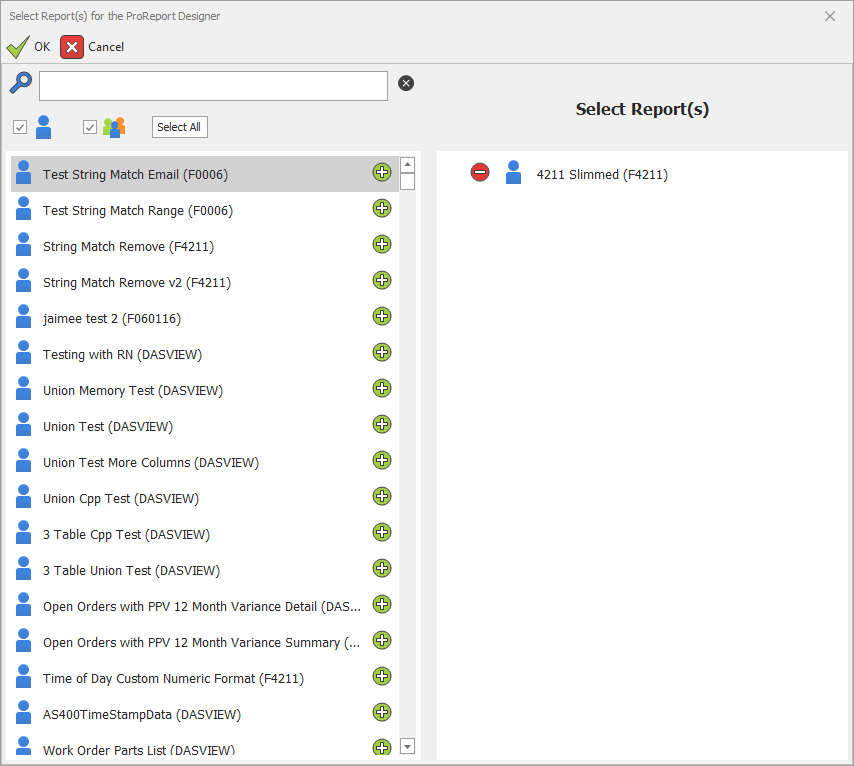Add Test String Match Range report
854x766 pixels.
(382, 208)
